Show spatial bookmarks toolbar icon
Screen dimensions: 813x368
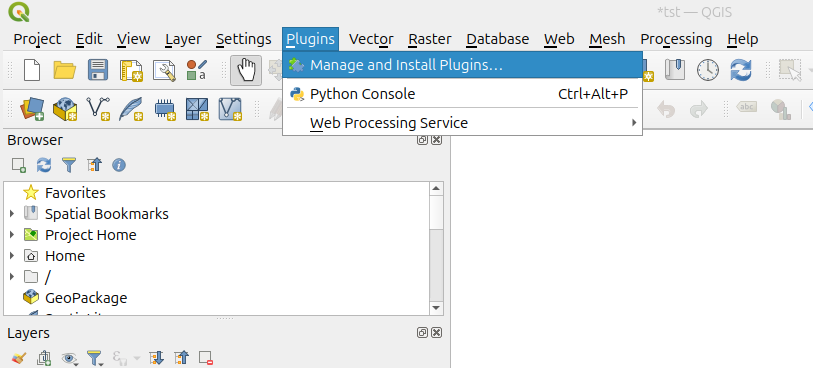coord(675,70)
